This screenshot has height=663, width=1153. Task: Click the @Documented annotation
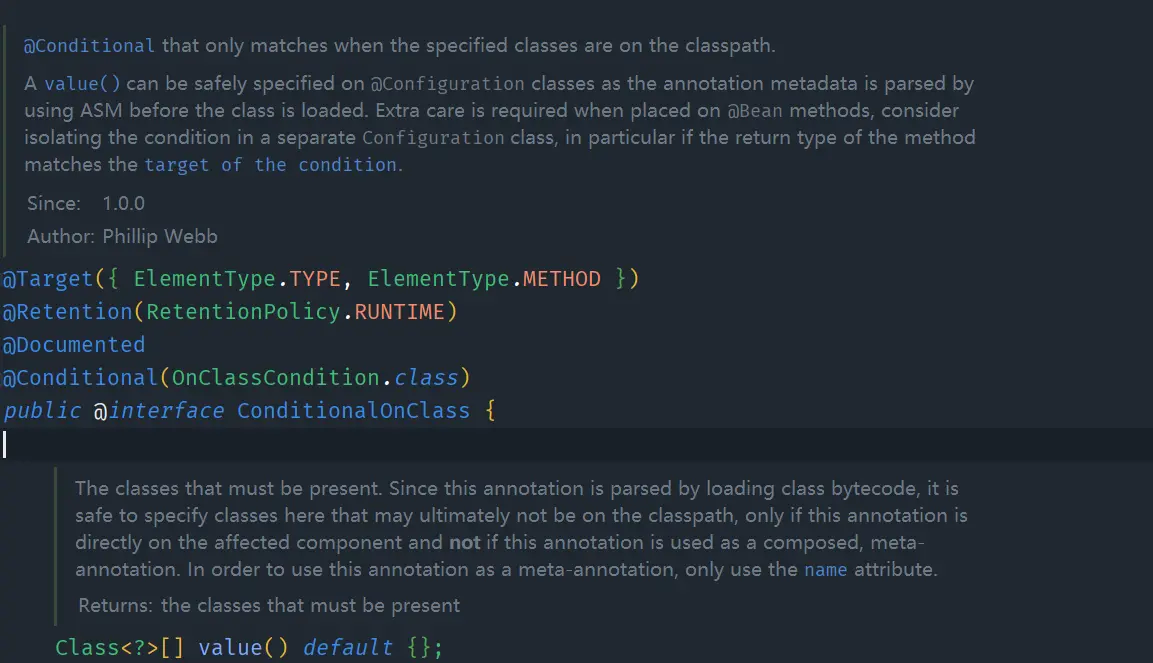74,345
